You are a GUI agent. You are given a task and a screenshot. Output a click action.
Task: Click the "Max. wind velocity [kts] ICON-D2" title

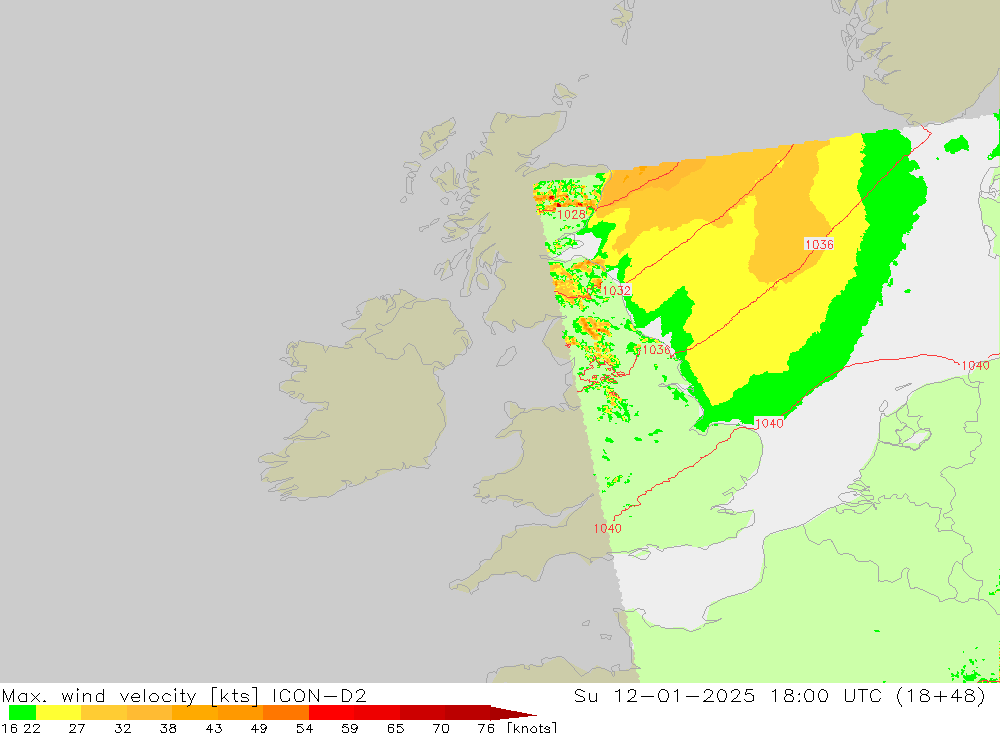(184, 695)
